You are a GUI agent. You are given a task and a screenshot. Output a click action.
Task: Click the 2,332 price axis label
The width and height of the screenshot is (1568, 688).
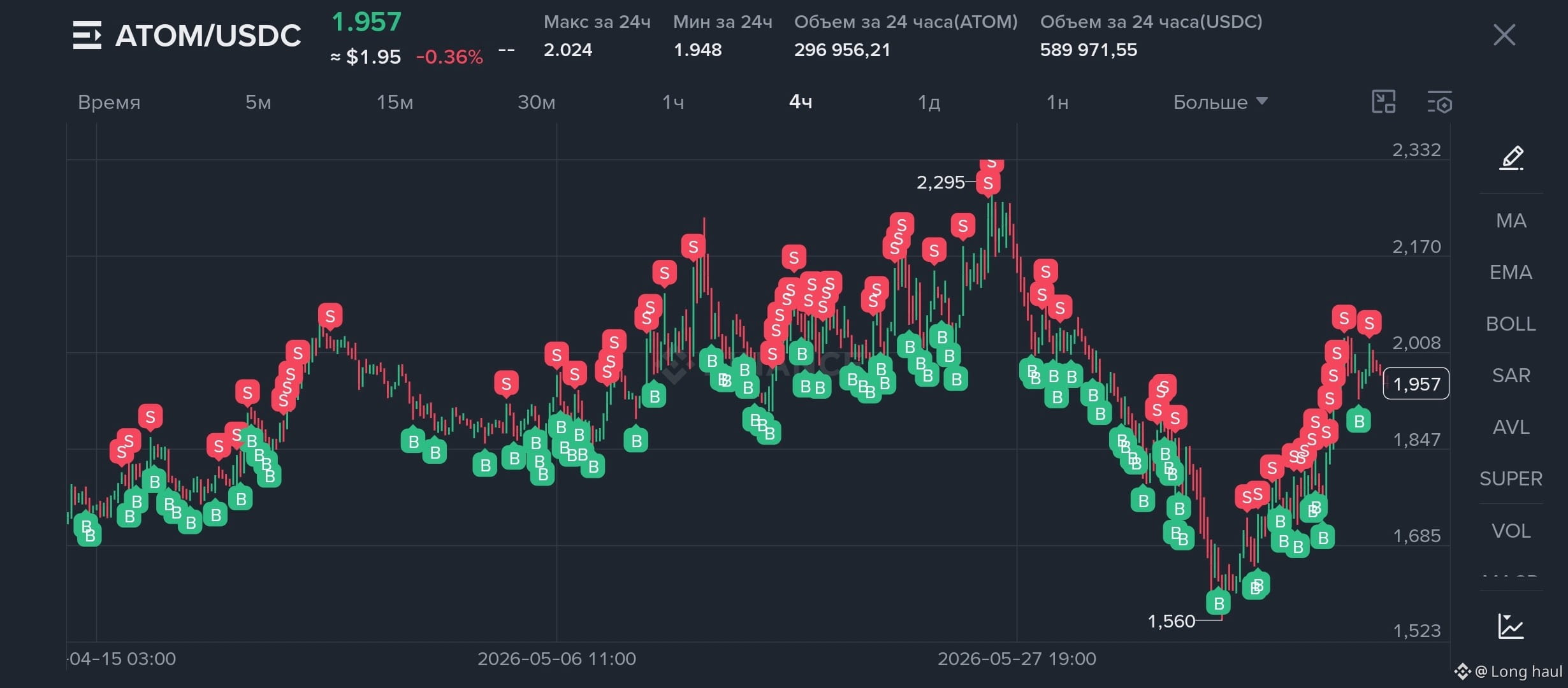pos(1416,150)
